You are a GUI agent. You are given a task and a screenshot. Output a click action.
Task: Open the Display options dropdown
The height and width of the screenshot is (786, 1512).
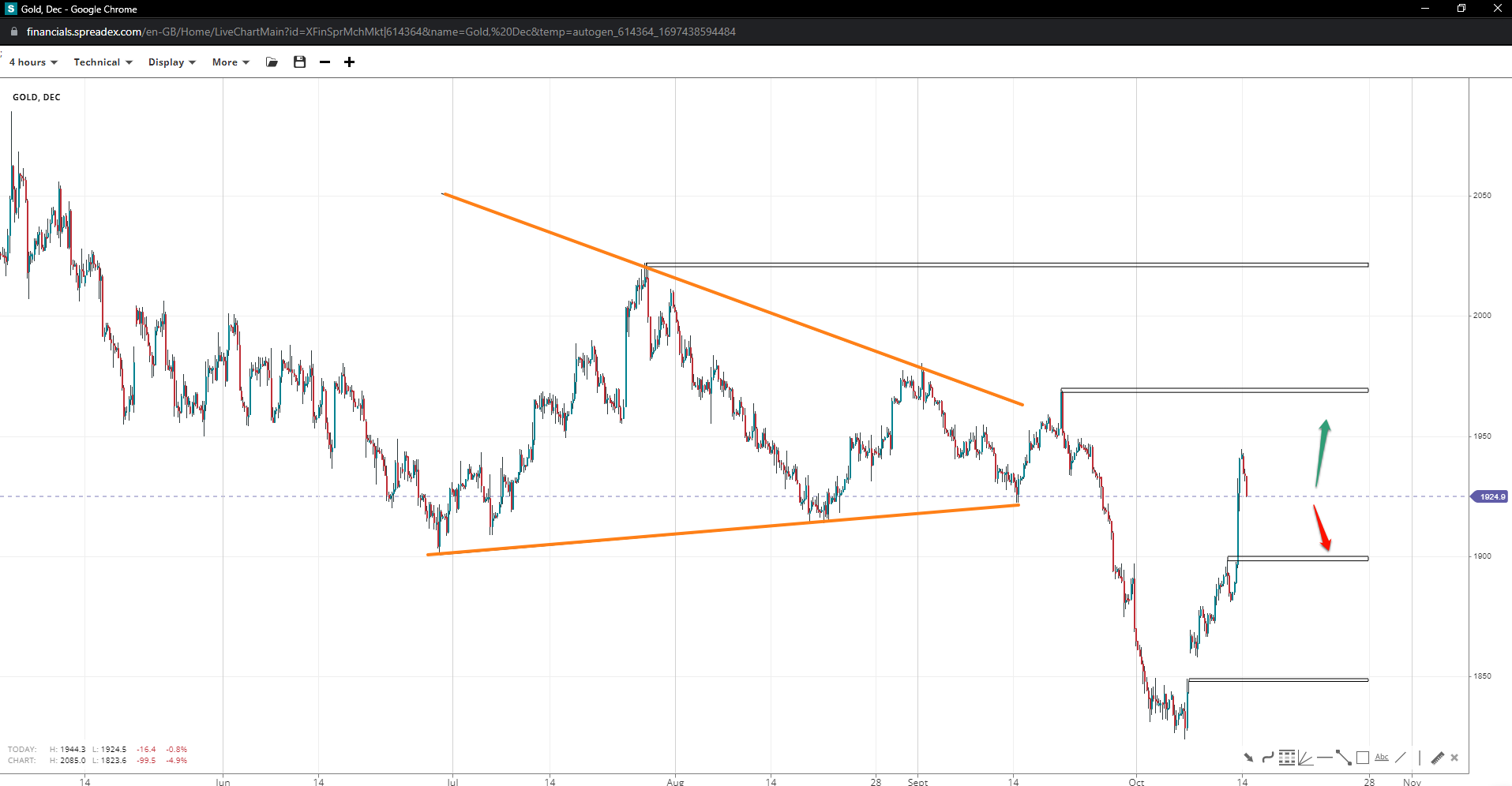pos(171,62)
